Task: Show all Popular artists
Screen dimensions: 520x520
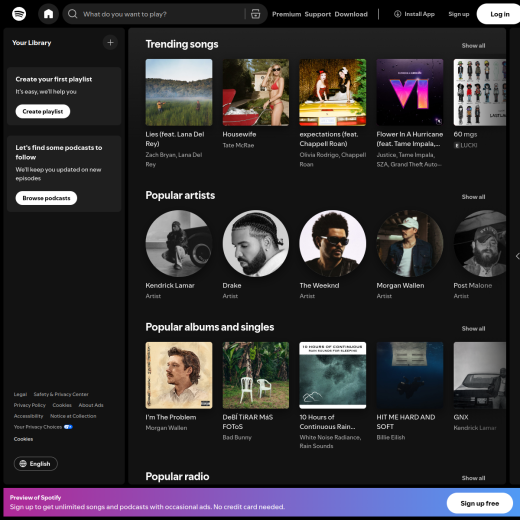Action: (x=473, y=197)
